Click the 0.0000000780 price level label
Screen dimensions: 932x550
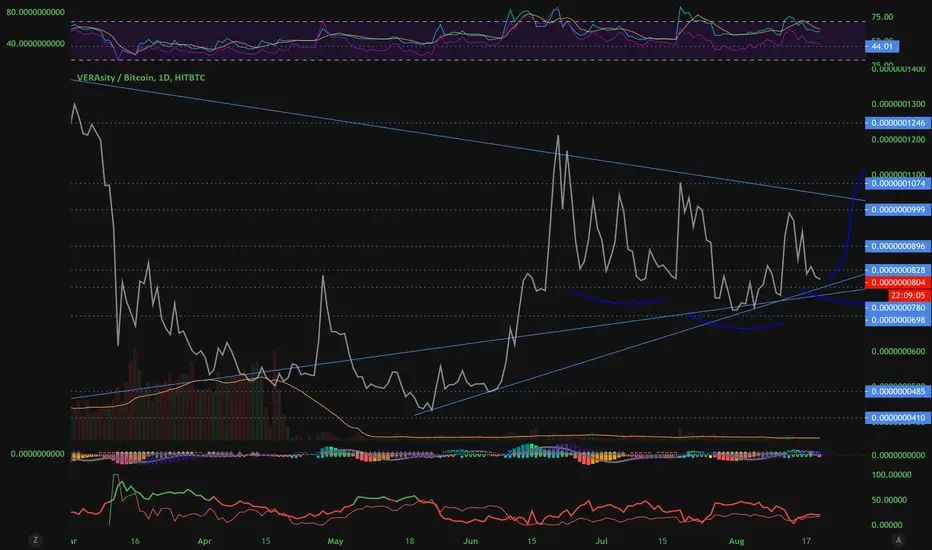click(x=898, y=308)
